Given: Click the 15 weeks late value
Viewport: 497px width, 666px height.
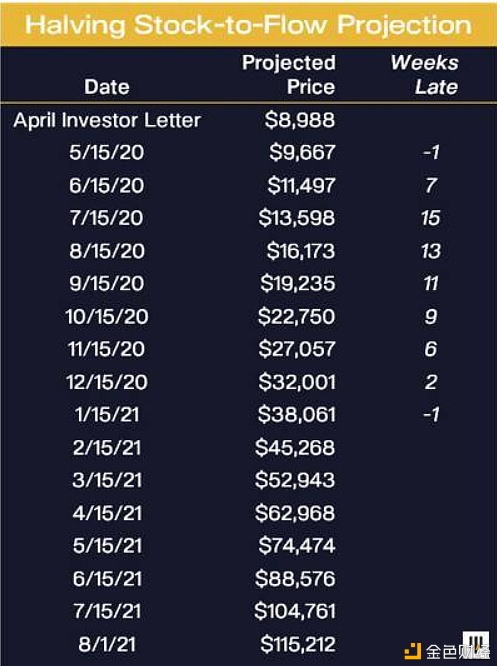Looking at the screenshot, I should tap(431, 218).
